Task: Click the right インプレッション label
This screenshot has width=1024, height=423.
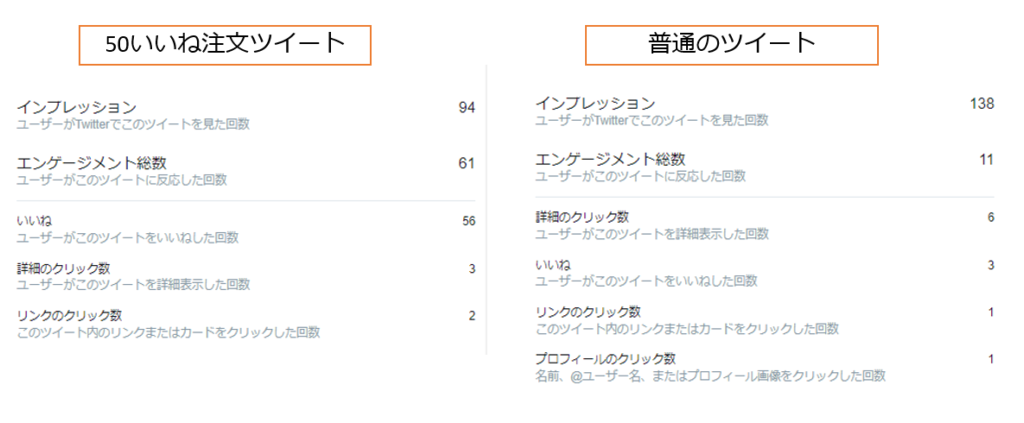Action: click(x=595, y=103)
